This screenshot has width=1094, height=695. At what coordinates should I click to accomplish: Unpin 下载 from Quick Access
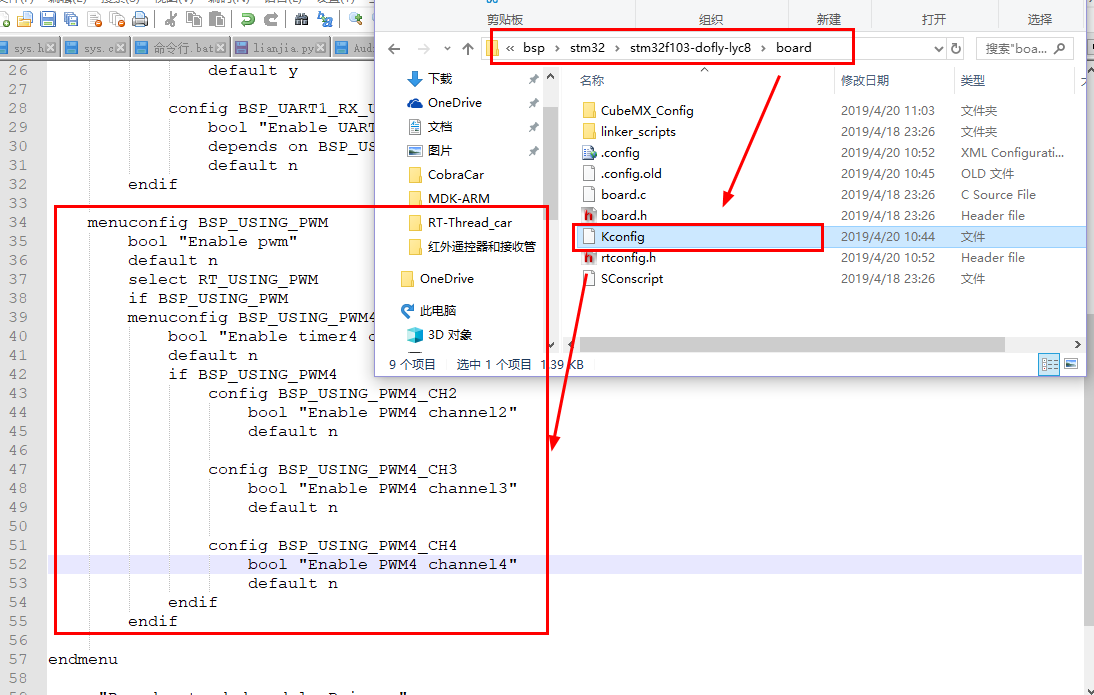[533, 78]
